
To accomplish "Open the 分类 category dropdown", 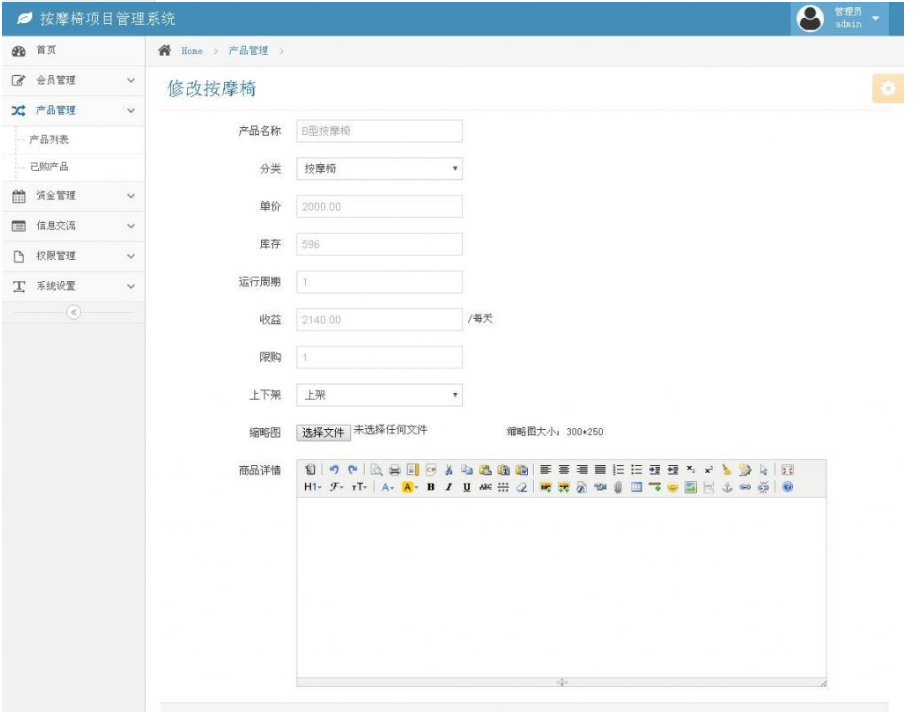I will click(x=380, y=169).
